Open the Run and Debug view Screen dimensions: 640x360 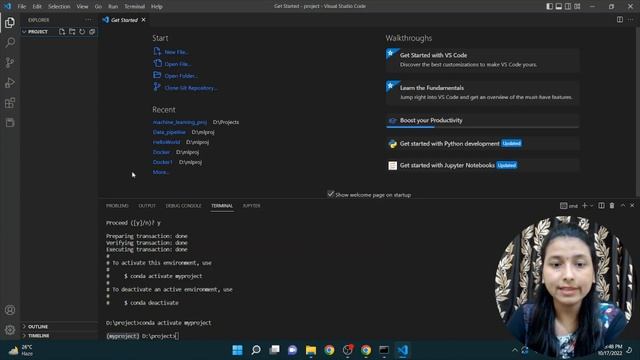point(10,82)
